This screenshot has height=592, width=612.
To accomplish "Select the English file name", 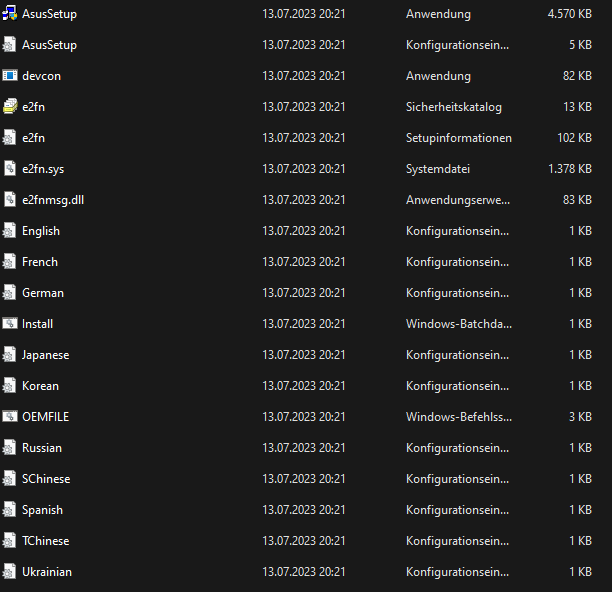I will click(41, 231).
